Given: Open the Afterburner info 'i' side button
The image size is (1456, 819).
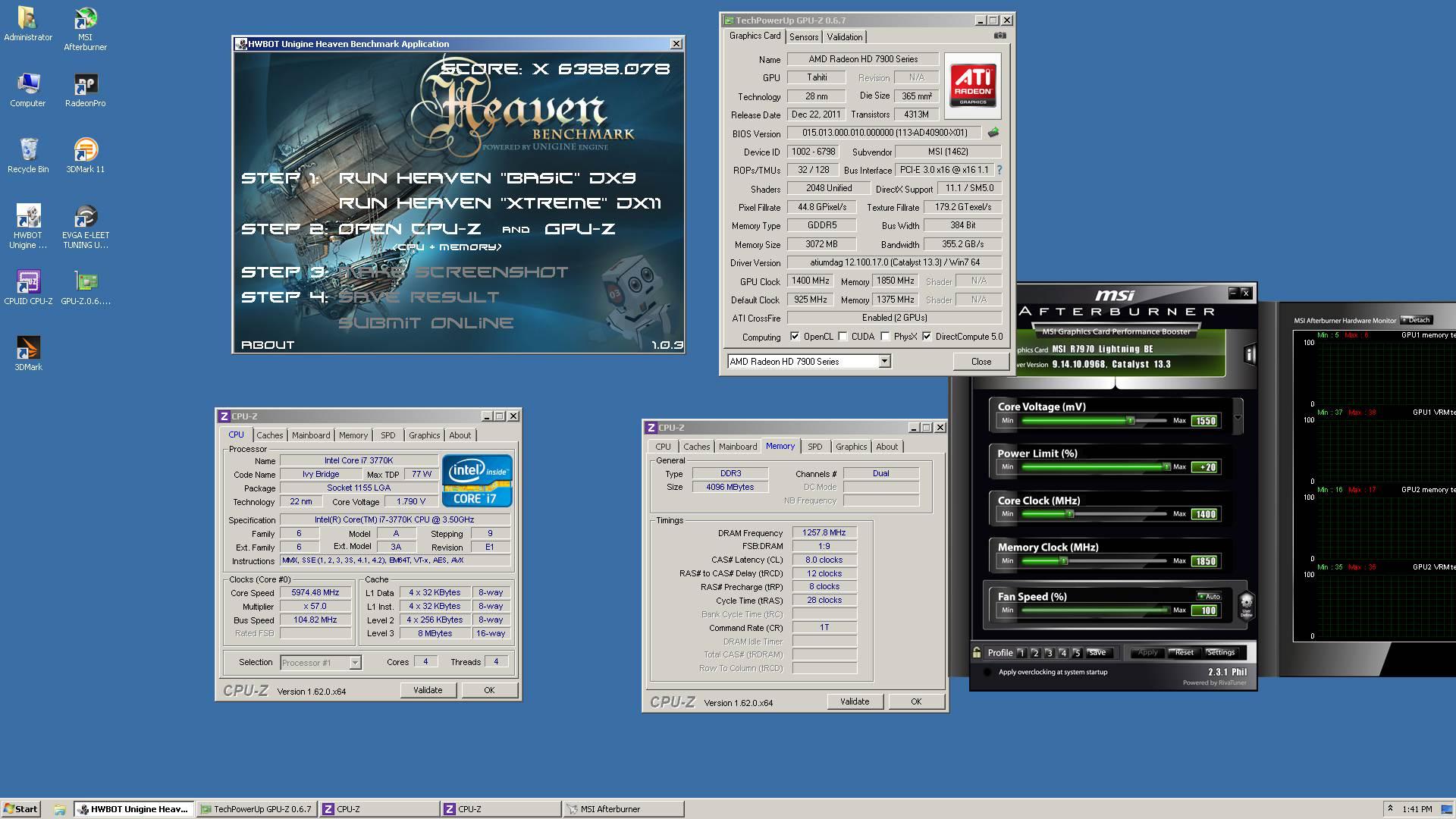Looking at the screenshot, I should click(1250, 355).
